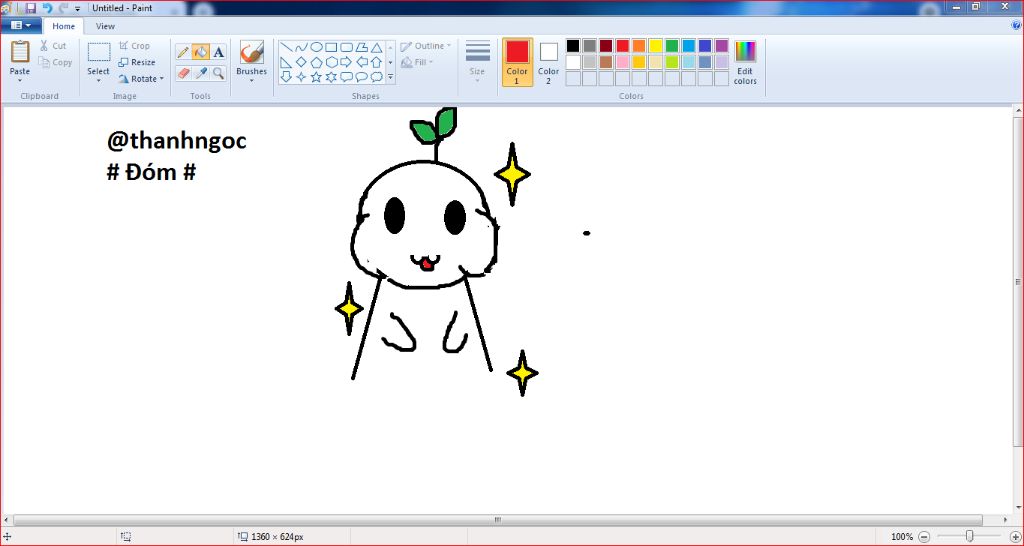This screenshot has width=1024, height=546.
Task: Select the Pencil tool
Action: (184, 53)
